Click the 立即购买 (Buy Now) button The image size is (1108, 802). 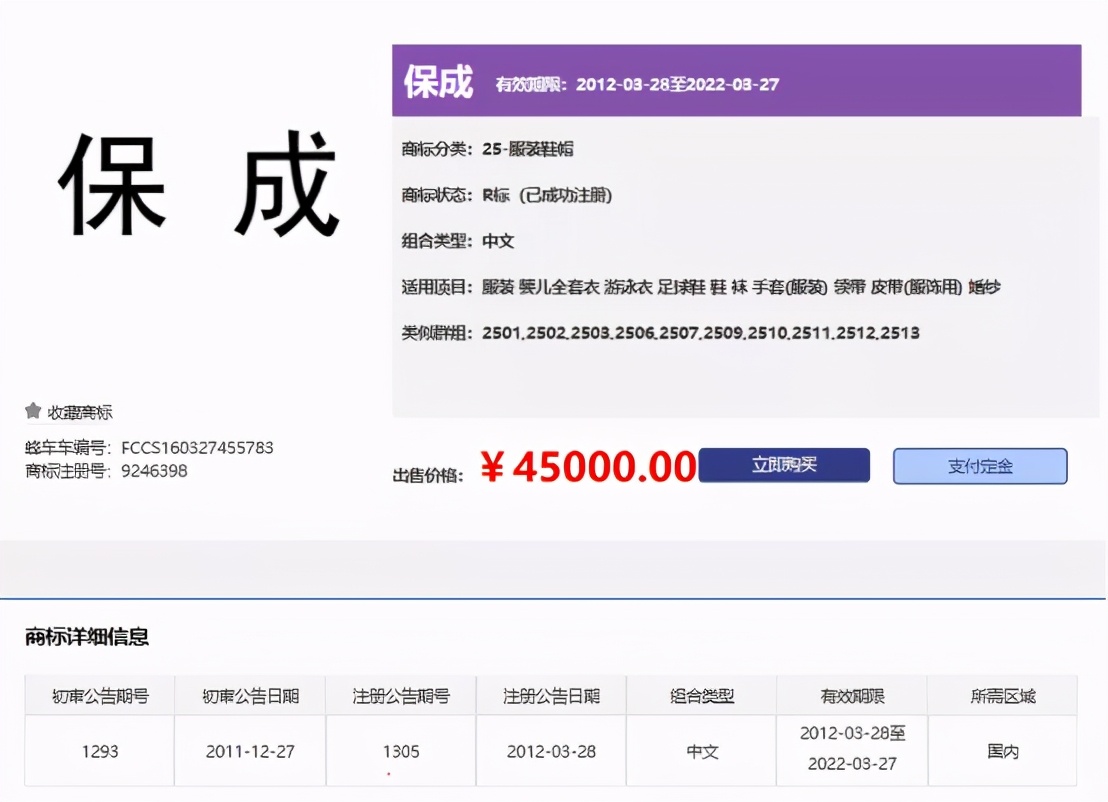[784, 465]
